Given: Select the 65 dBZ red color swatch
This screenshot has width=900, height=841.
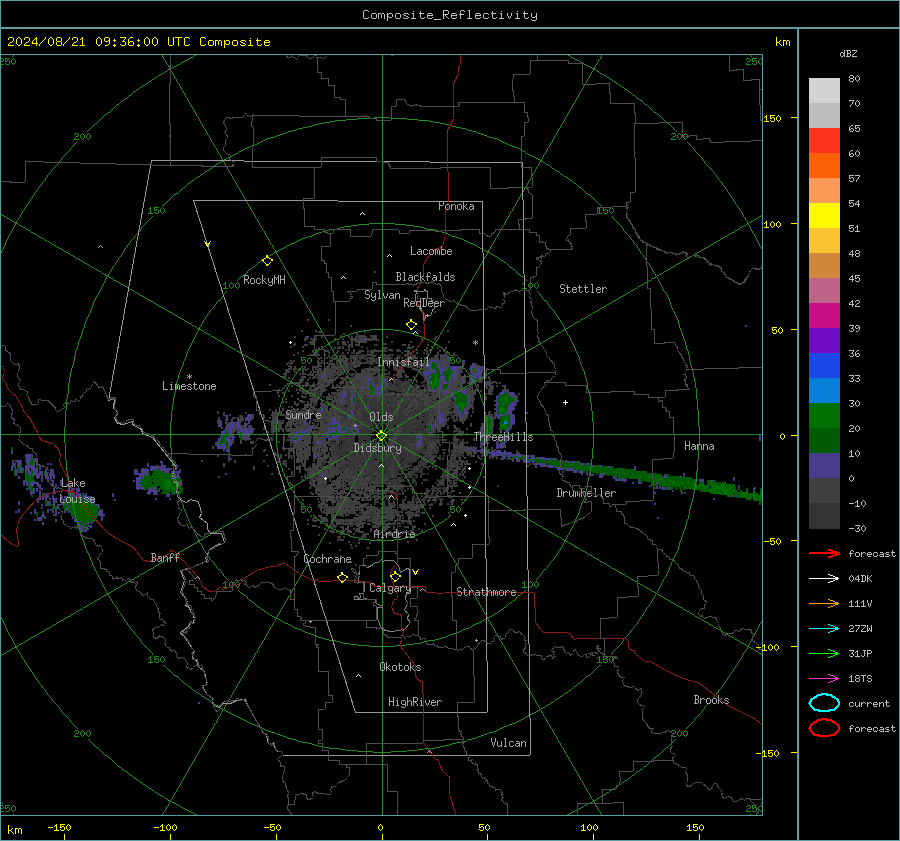Looking at the screenshot, I should point(824,141).
